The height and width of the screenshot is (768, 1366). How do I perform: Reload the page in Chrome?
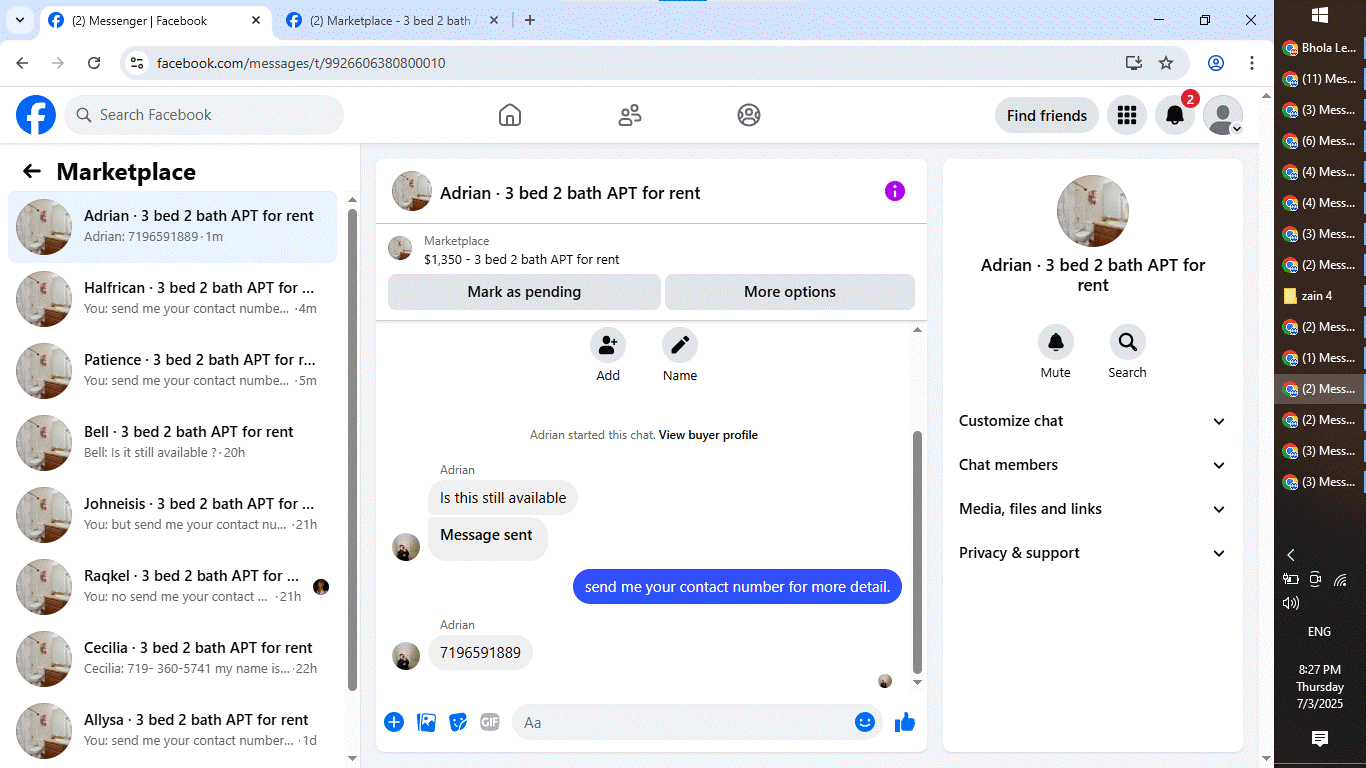[94, 63]
